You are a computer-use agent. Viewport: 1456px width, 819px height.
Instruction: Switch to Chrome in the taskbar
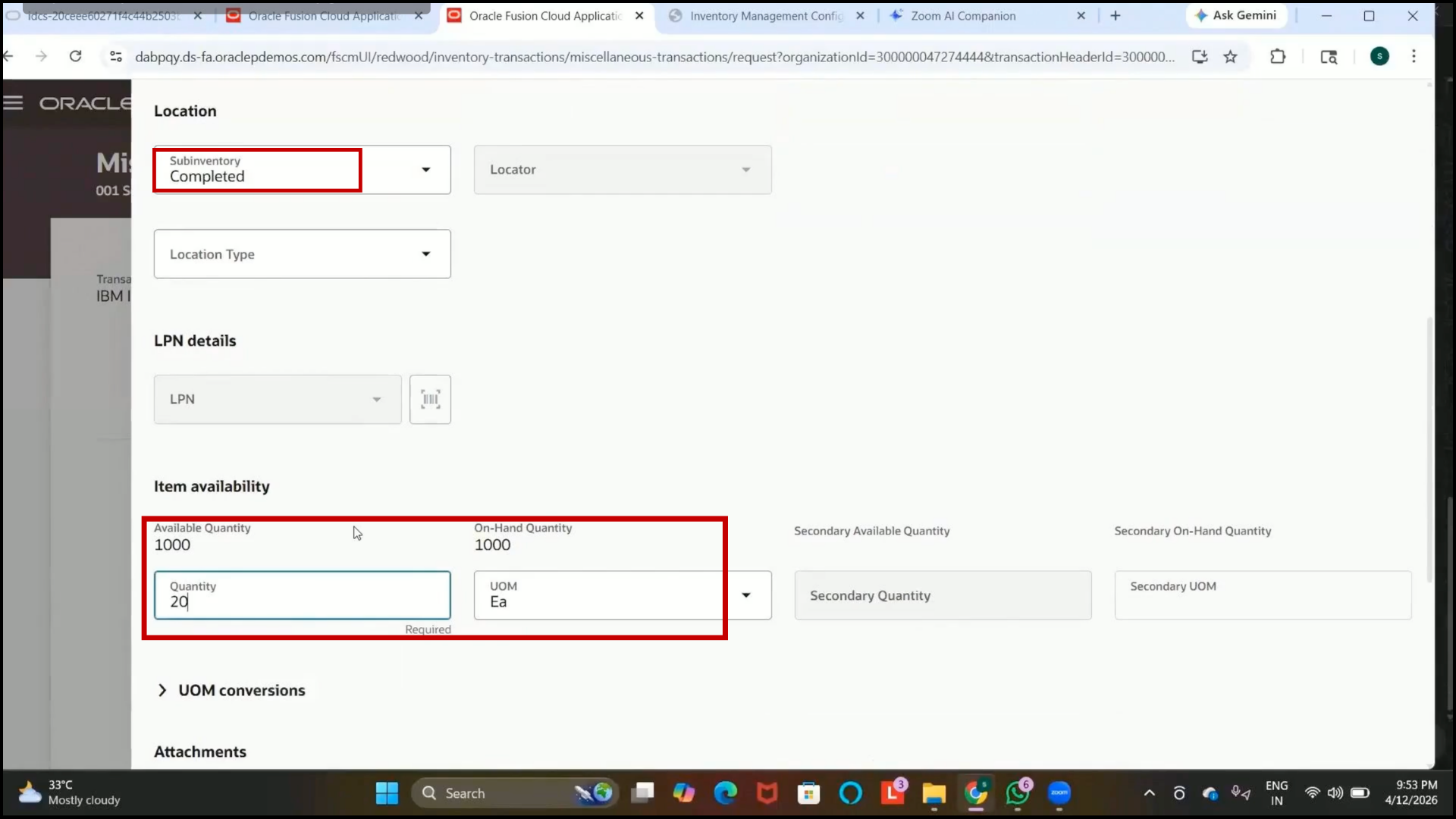click(x=976, y=793)
